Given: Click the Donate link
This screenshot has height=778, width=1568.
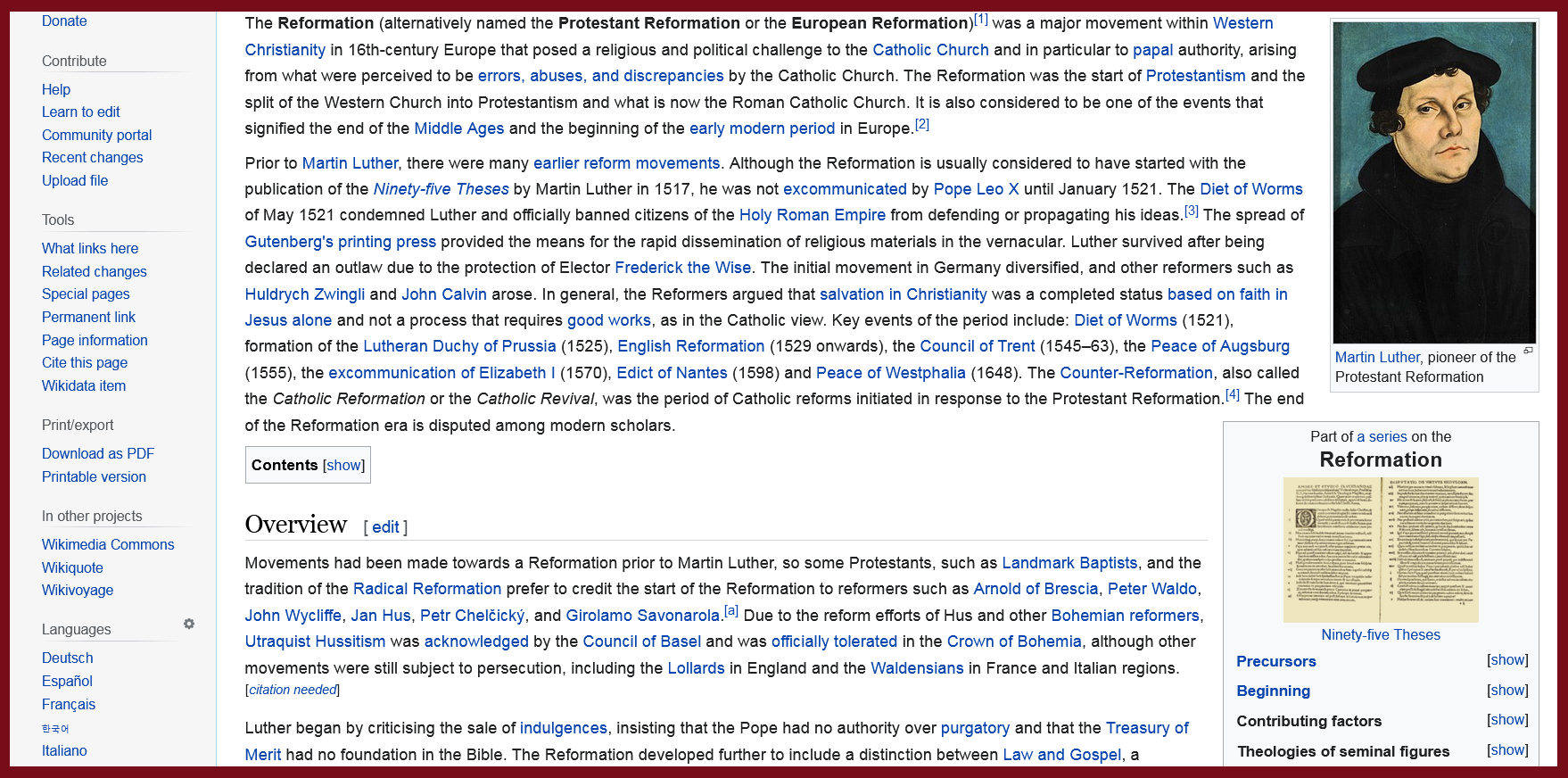Looking at the screenshot, I should click(x=64, y=21).
